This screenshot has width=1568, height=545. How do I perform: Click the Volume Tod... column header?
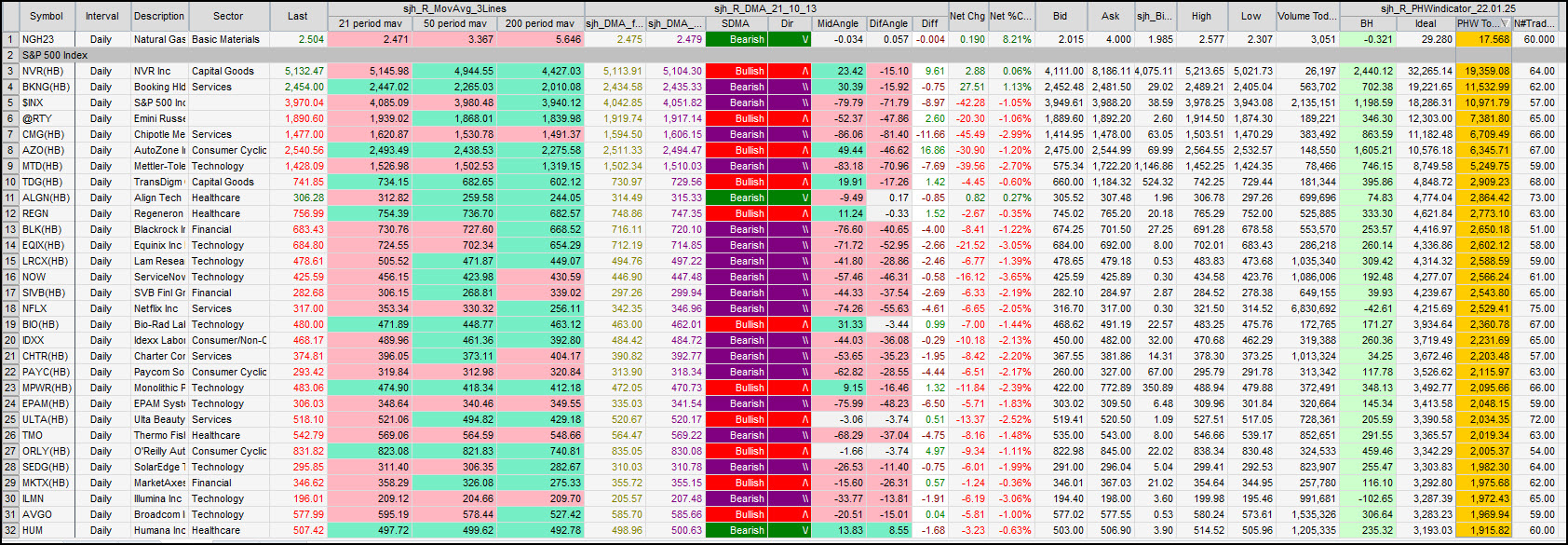[1307, 16]
